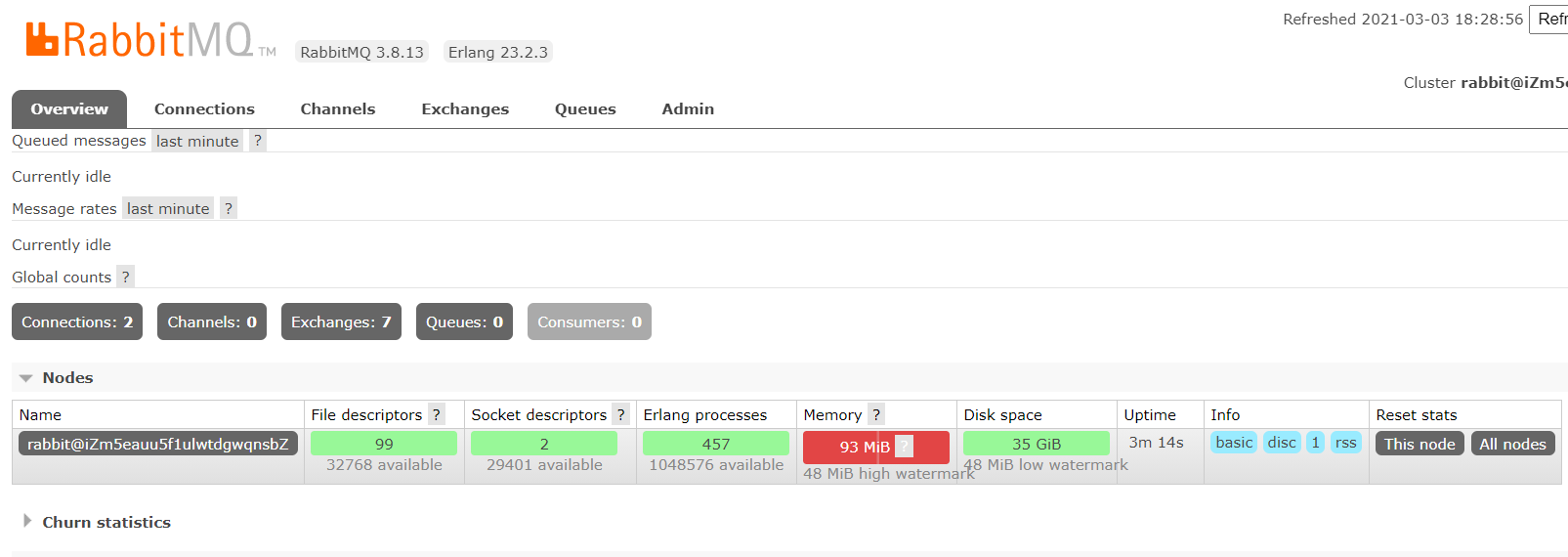This screenshot has height=557, width=1568.
Task: Open the rabbit@iZm5eauu5f1ulwtdgwqnsbZ node link
Action: coord(158,444)
